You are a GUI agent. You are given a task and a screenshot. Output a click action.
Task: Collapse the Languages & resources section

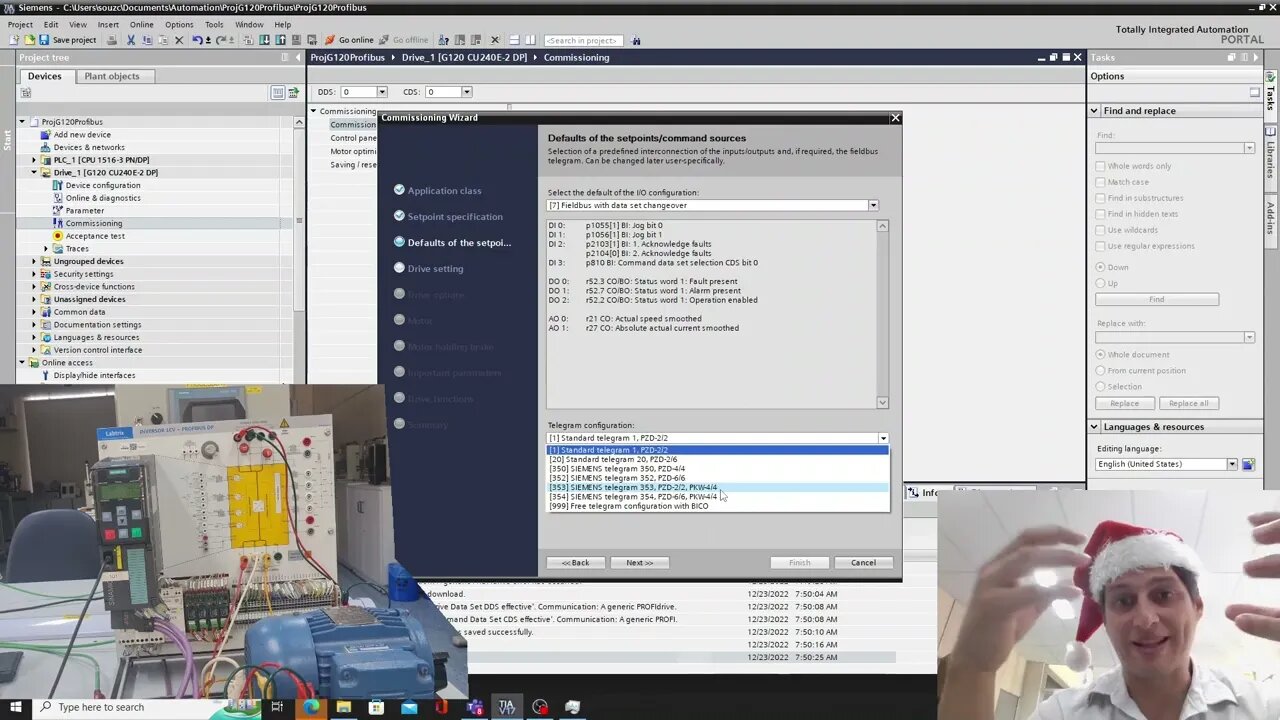click(x=1095, y=427)
